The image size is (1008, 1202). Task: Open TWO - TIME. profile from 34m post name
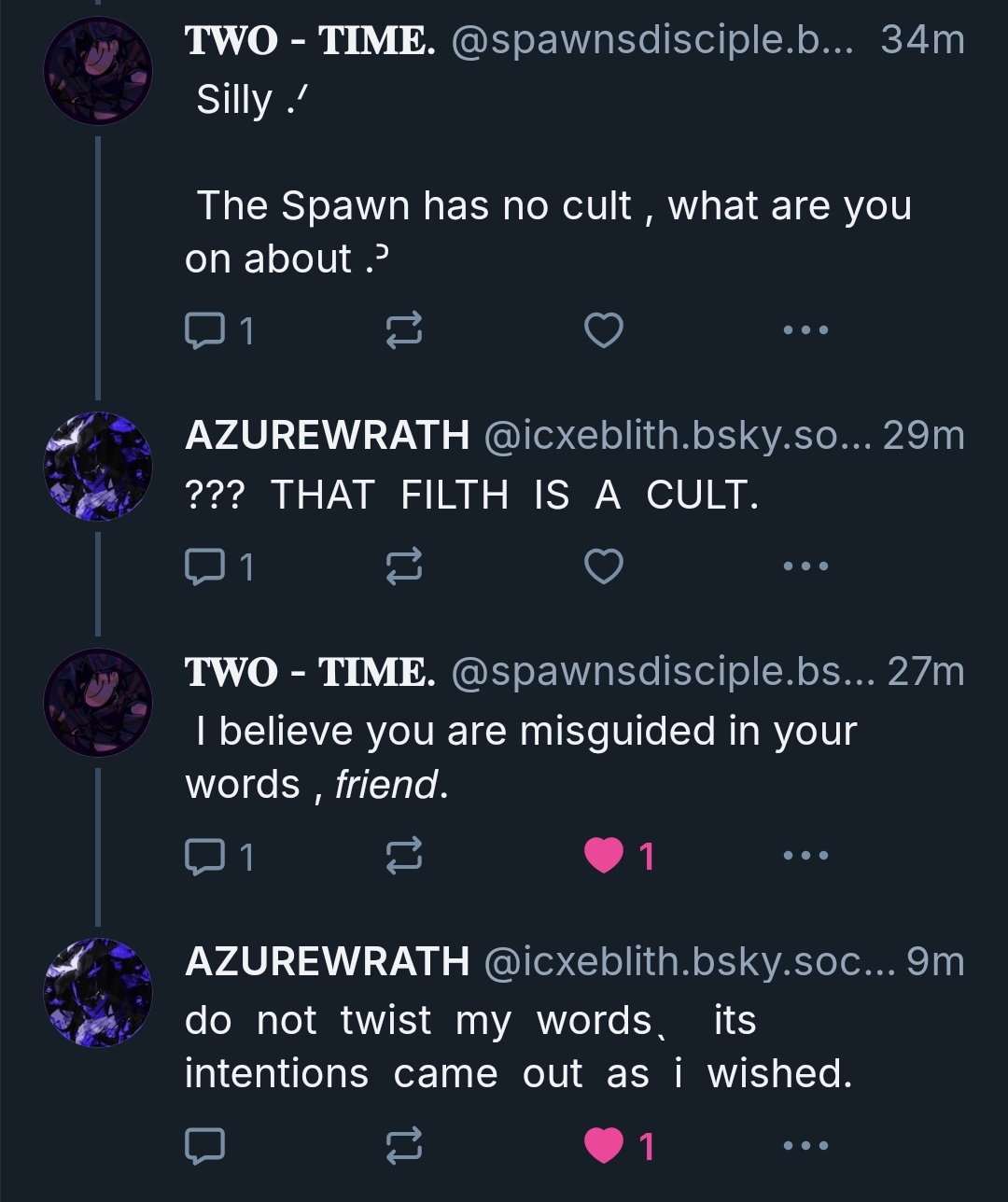pos(310,40)
